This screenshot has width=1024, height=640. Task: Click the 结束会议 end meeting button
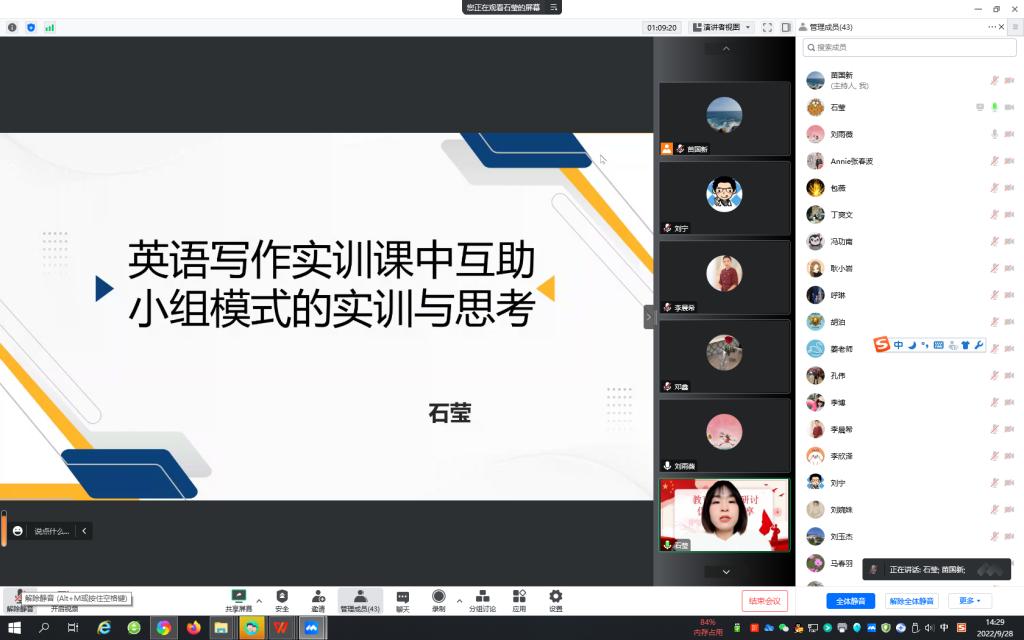(x=765, y=601)
